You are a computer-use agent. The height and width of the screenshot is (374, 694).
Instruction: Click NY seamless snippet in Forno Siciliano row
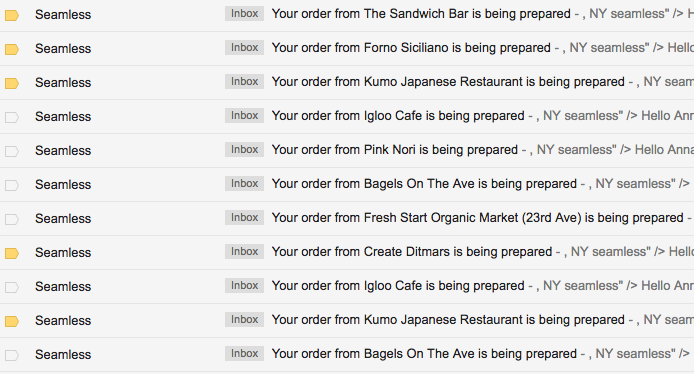tap(609, 48)
